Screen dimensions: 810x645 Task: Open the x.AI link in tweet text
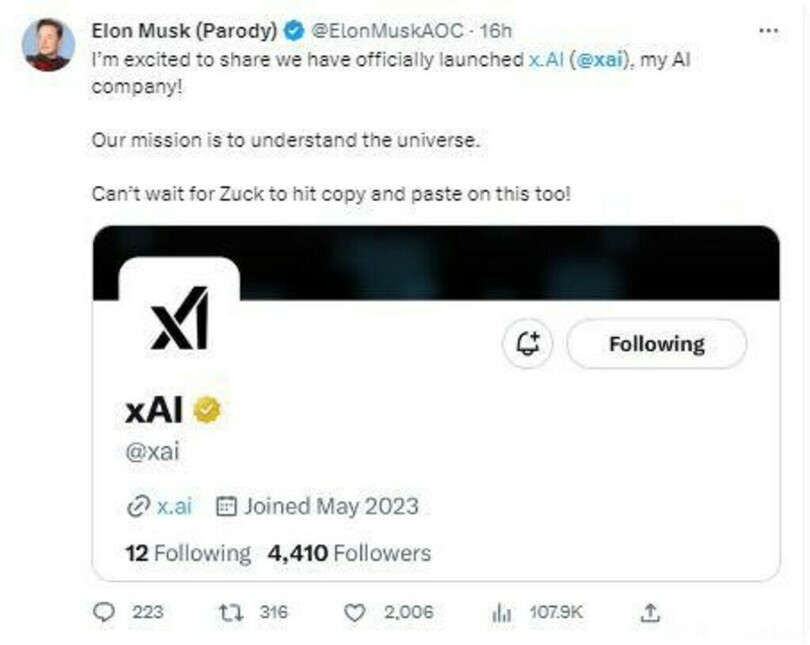[549, 59]
